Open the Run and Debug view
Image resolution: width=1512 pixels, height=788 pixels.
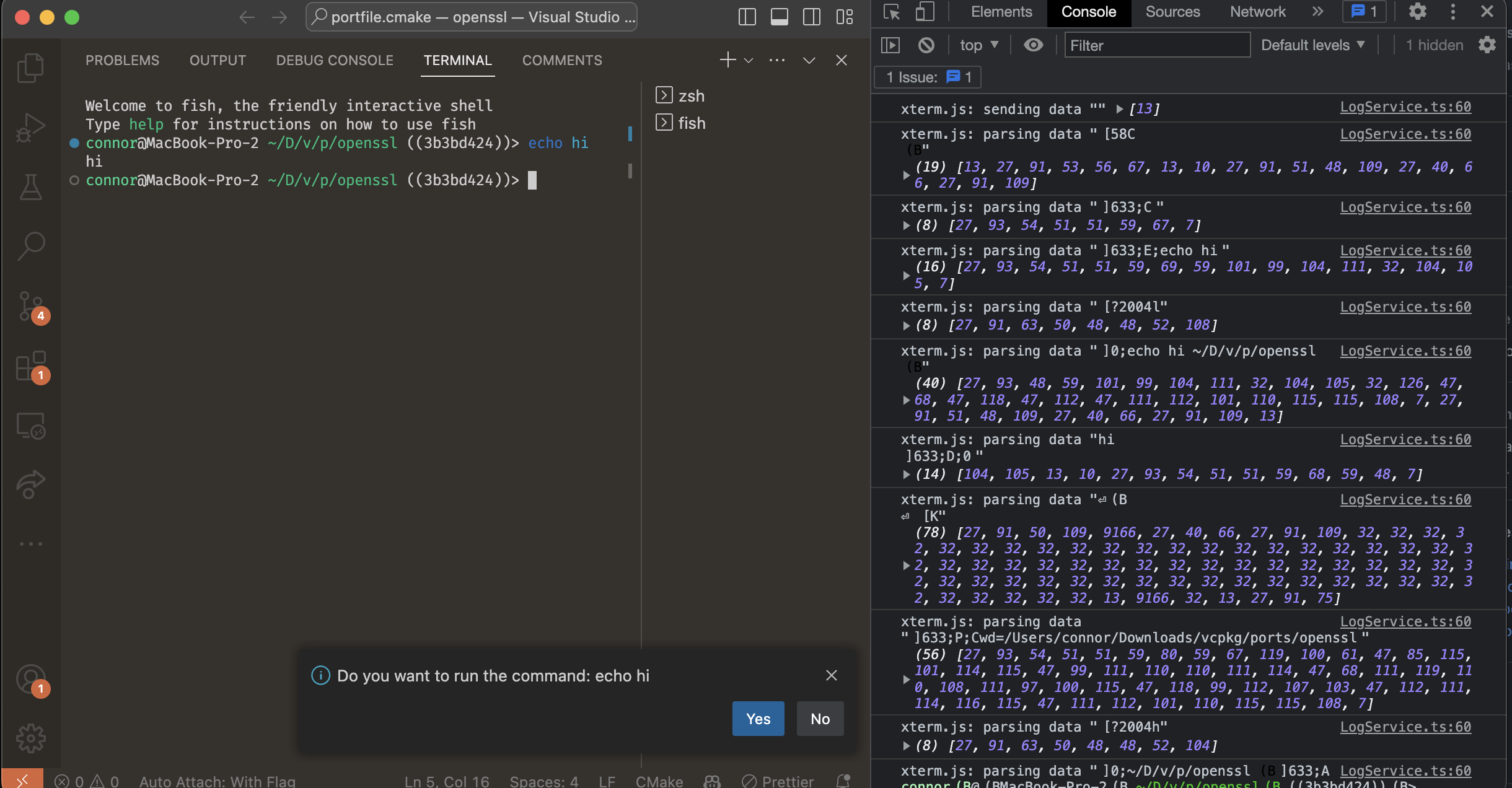tap(32, 127)
